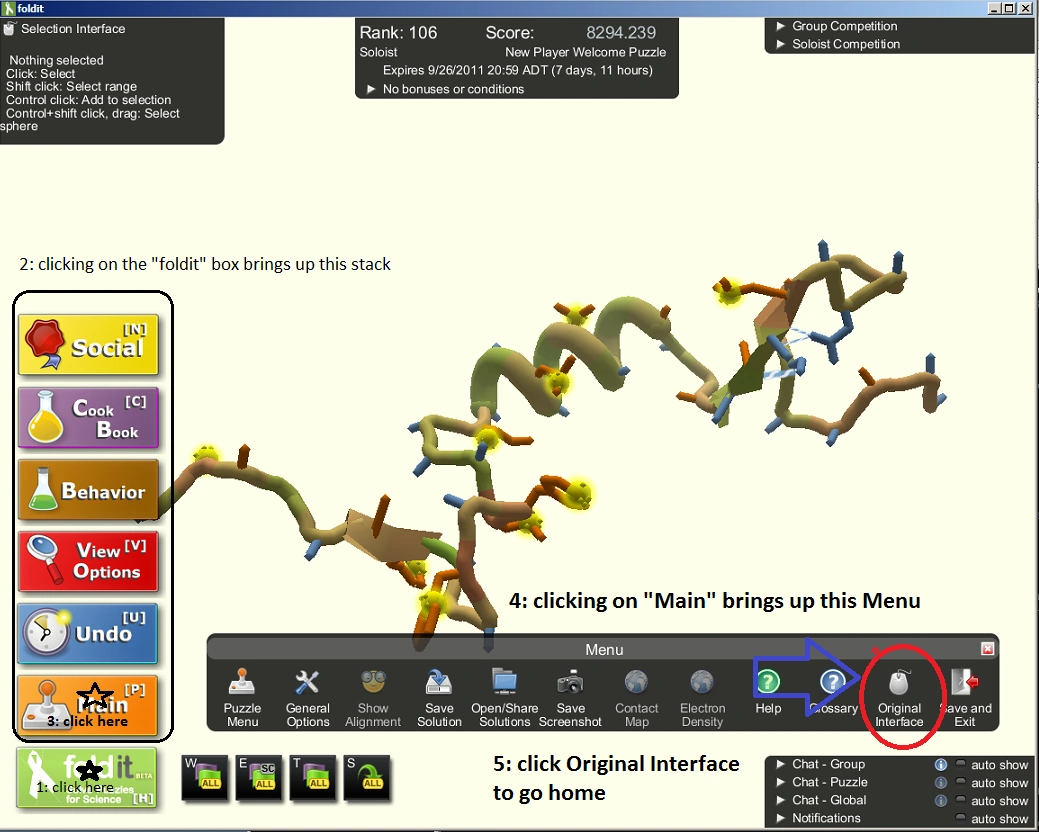Image resolution: width=1039 pixels, height=832 pixels.
Task: Open the Contact Map
Action: [x=636, y=697]
